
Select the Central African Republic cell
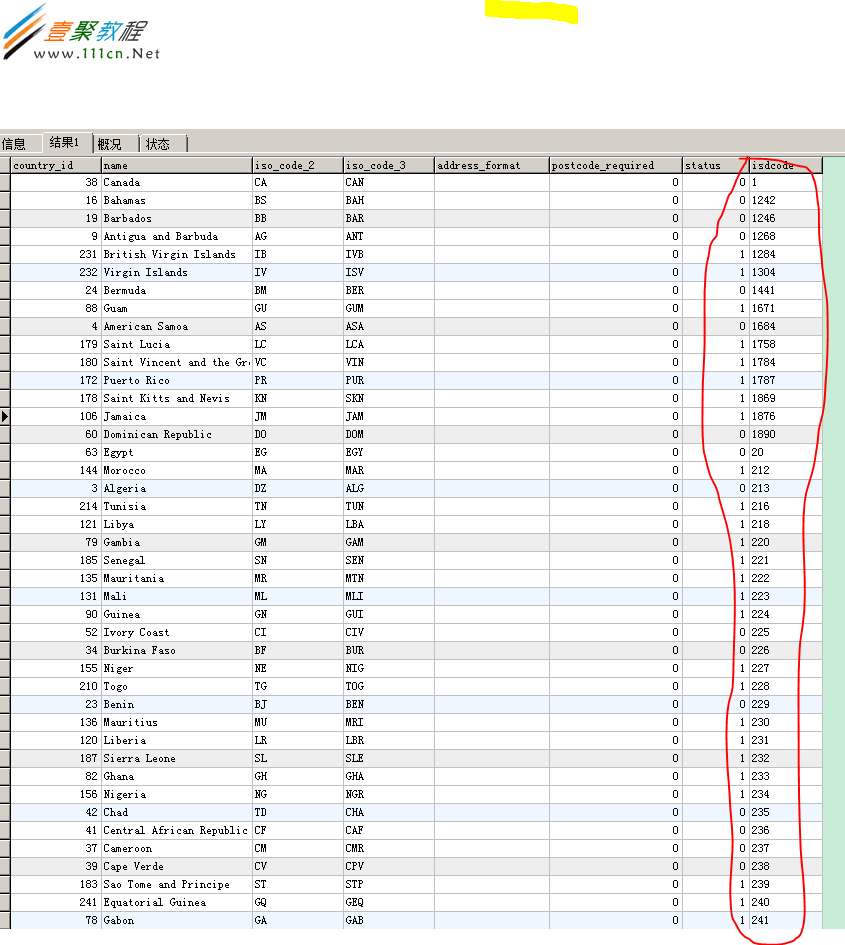tap(177, 830)
